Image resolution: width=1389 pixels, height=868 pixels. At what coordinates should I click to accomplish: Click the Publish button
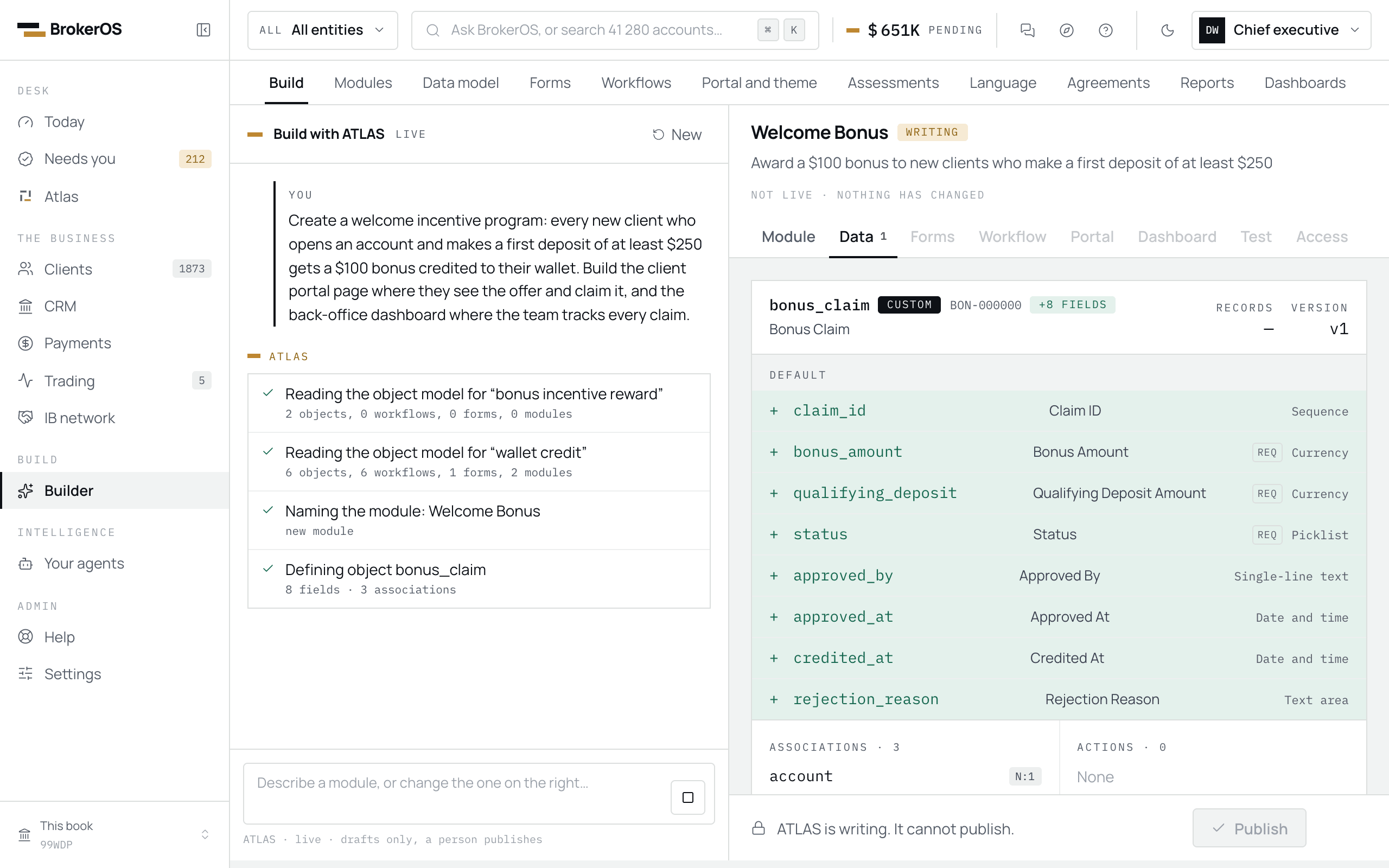point(1249,828)
